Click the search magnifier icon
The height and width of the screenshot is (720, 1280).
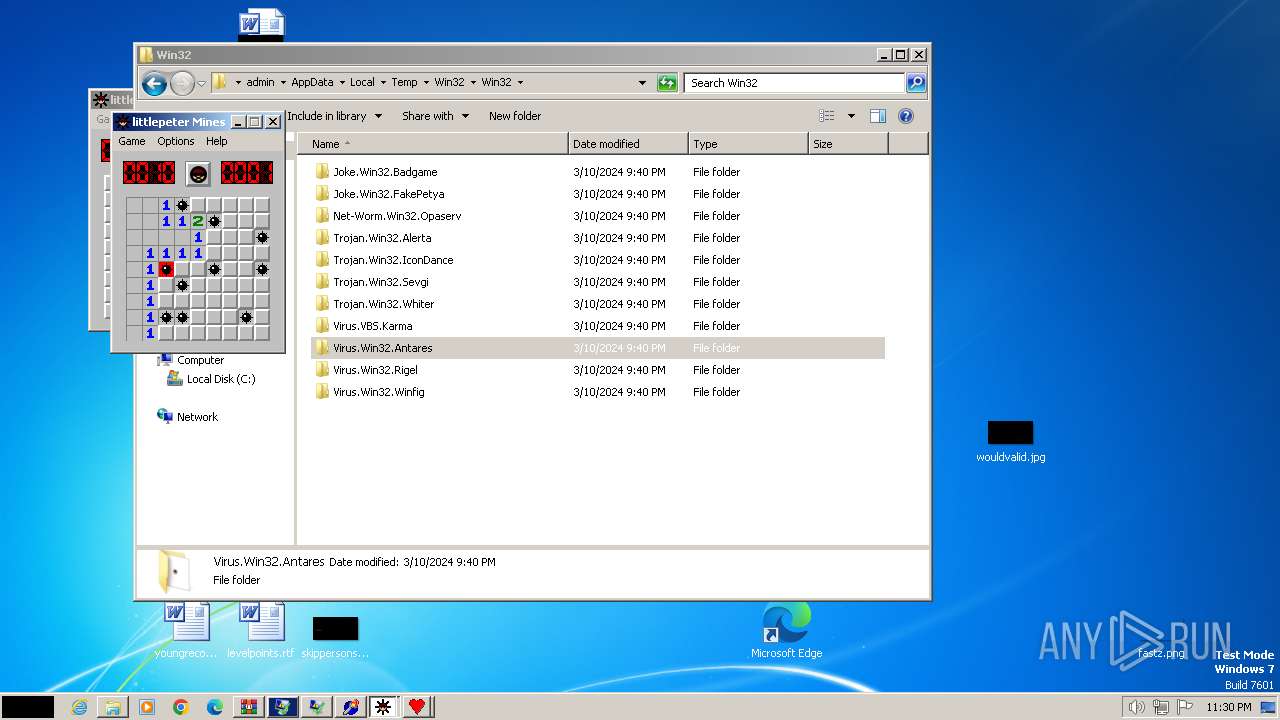[916, 83]
